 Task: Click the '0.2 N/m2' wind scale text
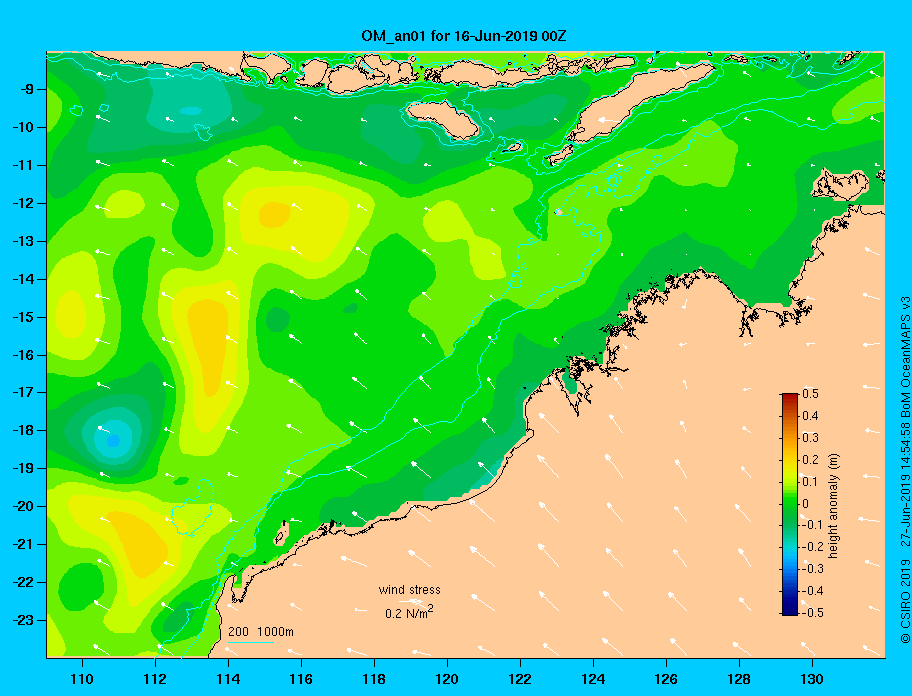[409, 612]
